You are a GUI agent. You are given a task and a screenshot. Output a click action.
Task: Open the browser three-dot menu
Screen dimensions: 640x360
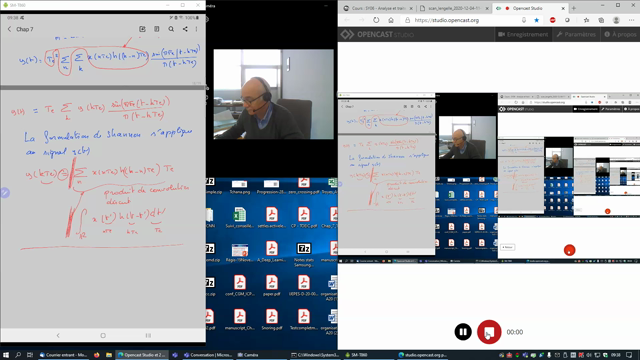coord(631,20)
